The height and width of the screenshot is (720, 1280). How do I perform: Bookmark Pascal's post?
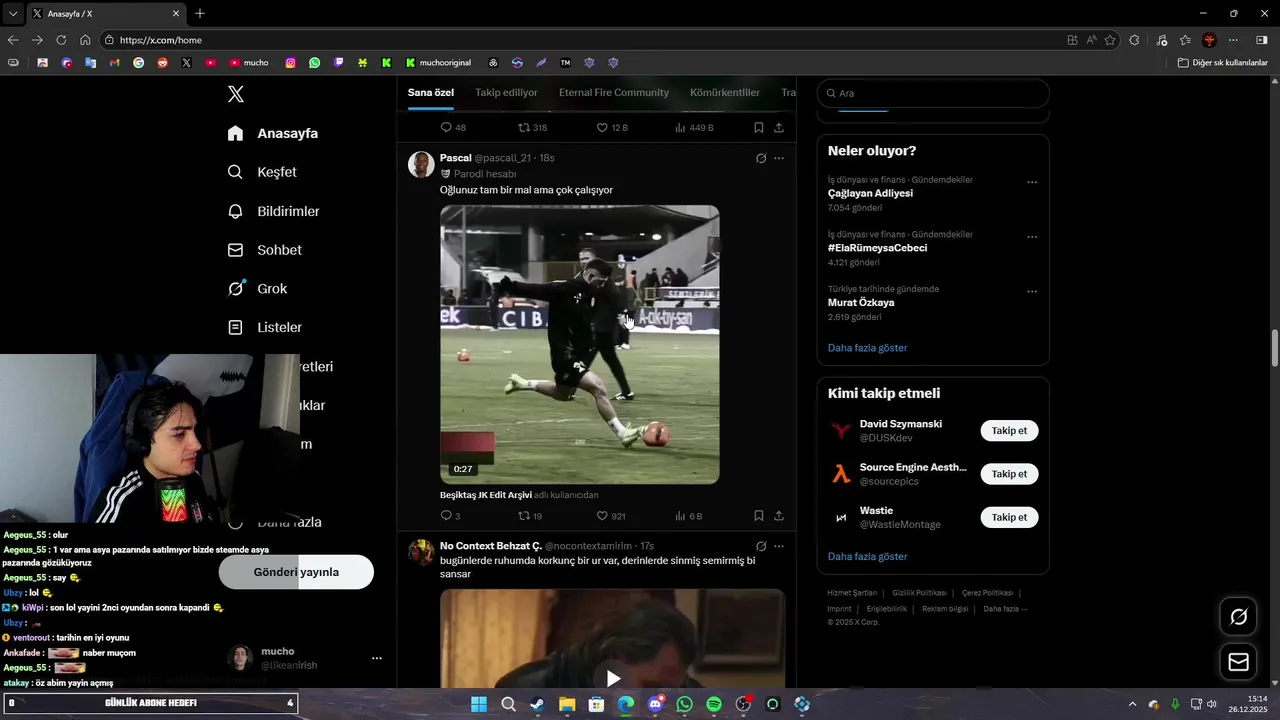(x=759, y=516)
